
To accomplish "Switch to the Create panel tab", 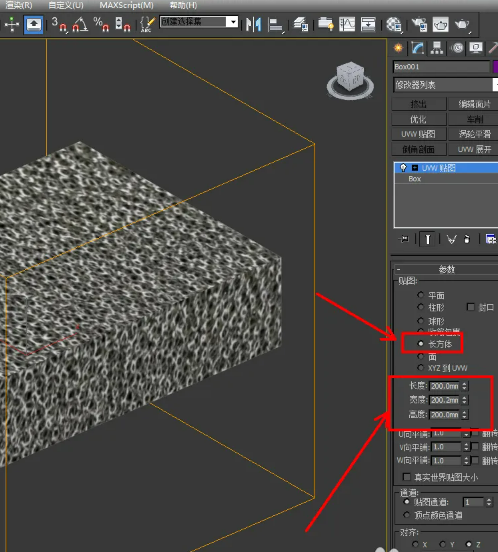I will tap(398, 48).
